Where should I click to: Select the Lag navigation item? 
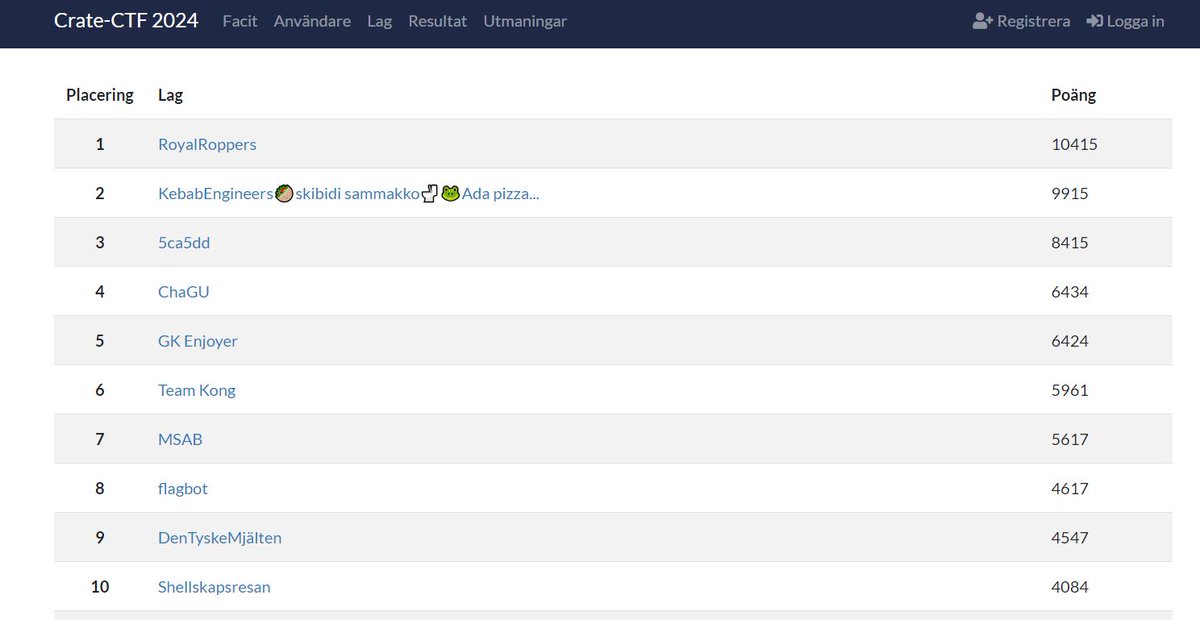(379, 21)
